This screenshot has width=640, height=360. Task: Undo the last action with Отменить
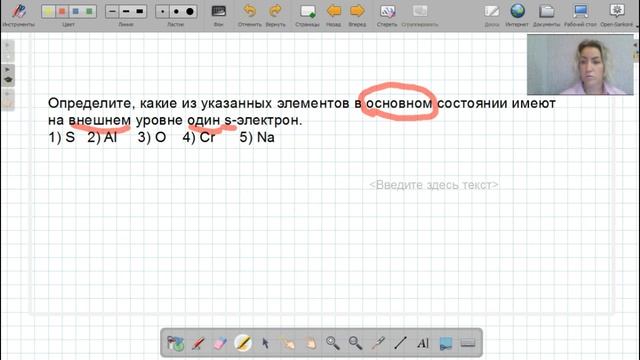coord(250,15)
